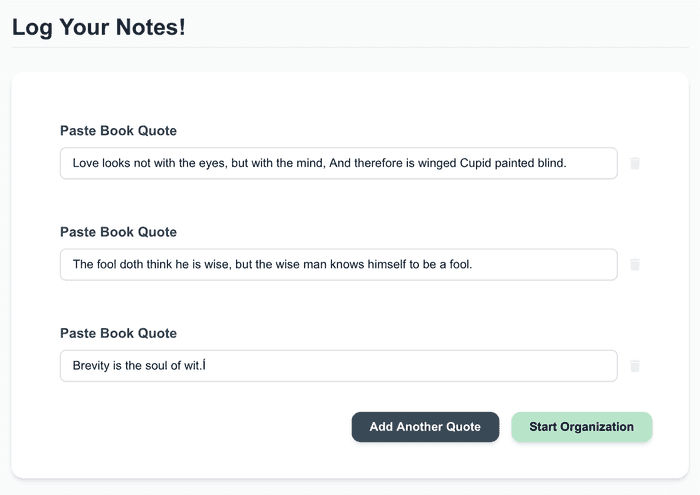Click the third "Paste Book Quote" label
The width and height of the screenshot is (700, 495).
click(x=118, y=333)
